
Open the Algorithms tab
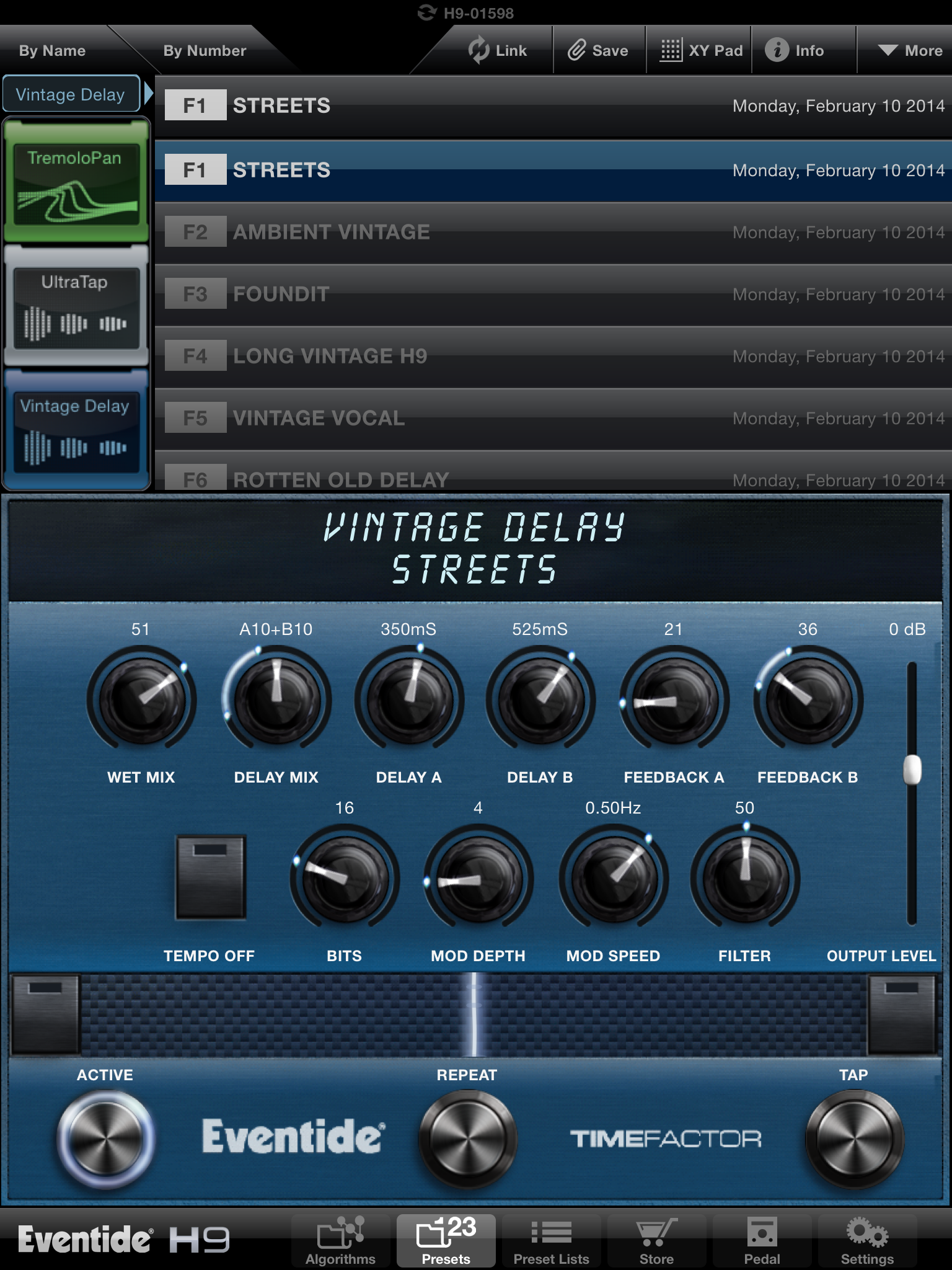[x=340, y=1240]
